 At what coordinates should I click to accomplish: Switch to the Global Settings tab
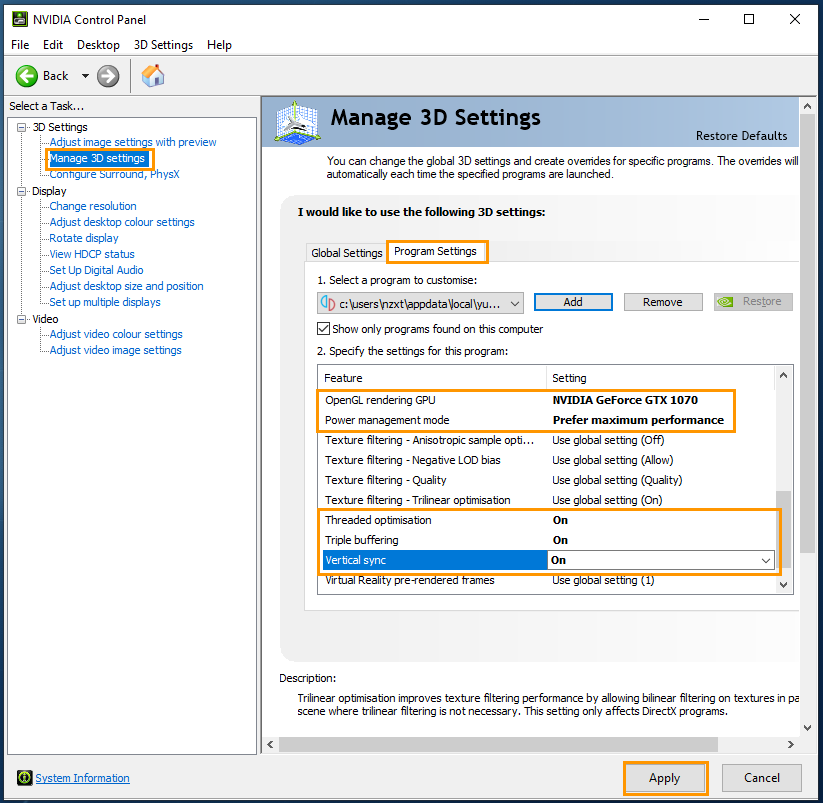coord(346,253)
